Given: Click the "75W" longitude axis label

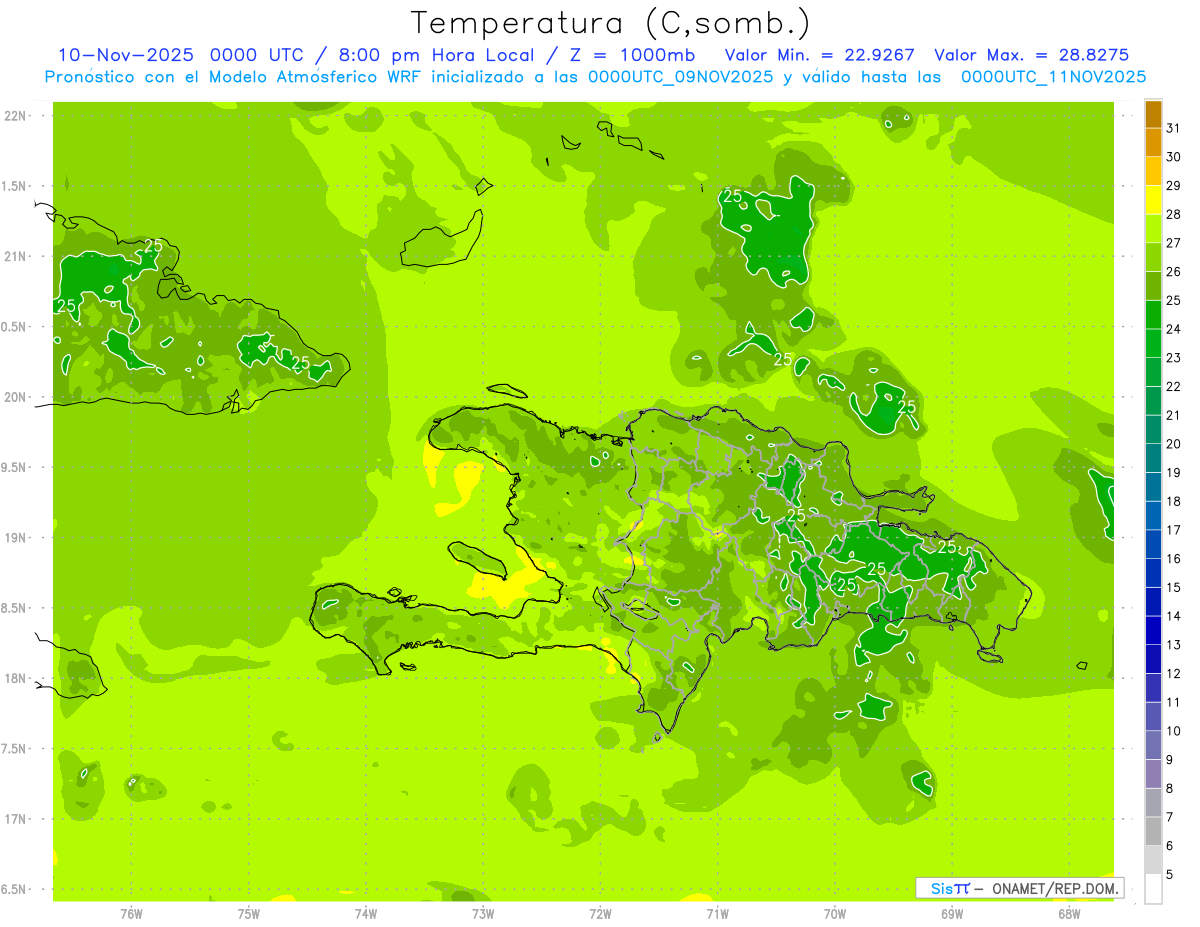Looking at the screenshot, I should click(249, 913).
